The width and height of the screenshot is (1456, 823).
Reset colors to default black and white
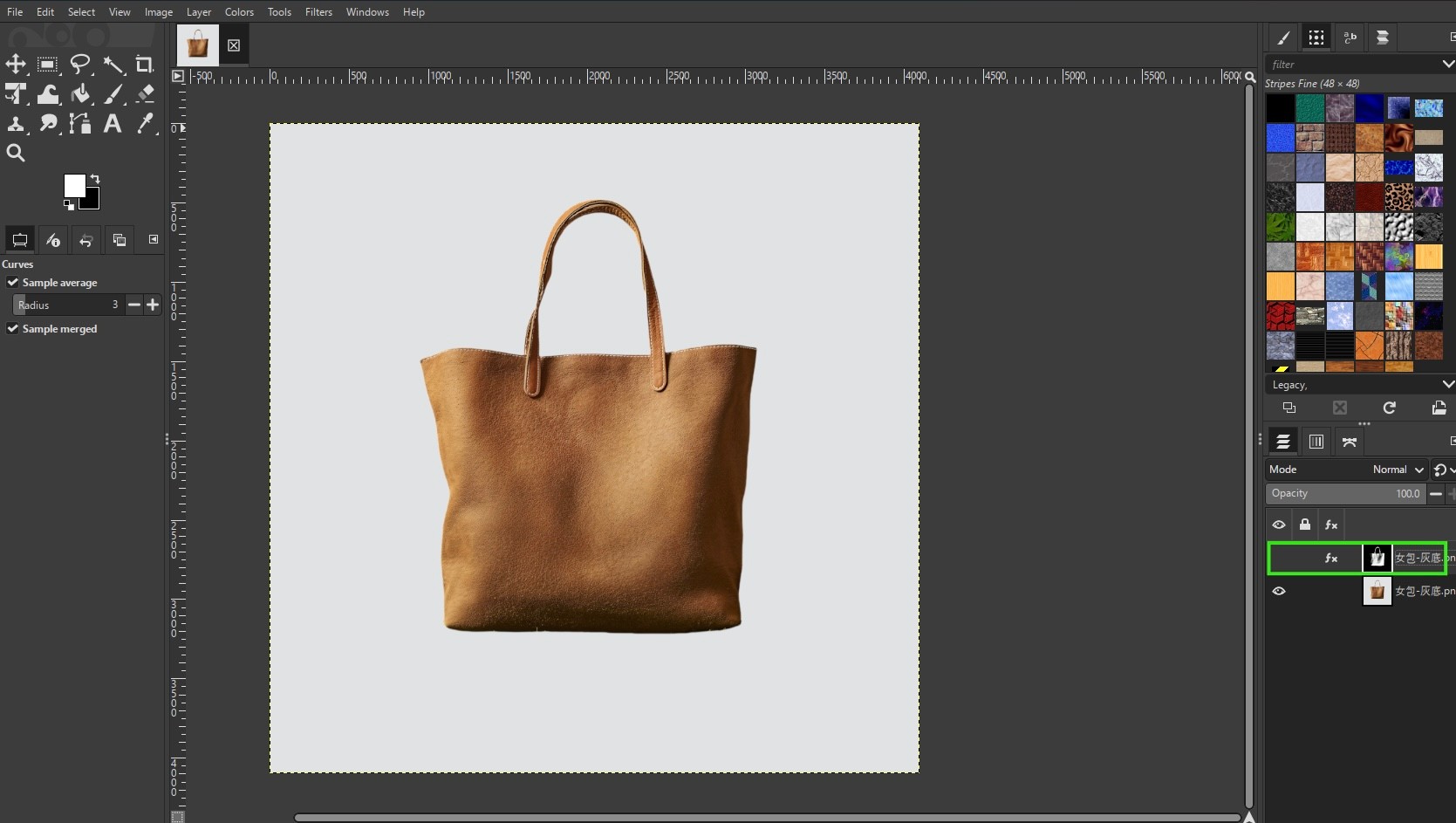click(x=69, y=205)
